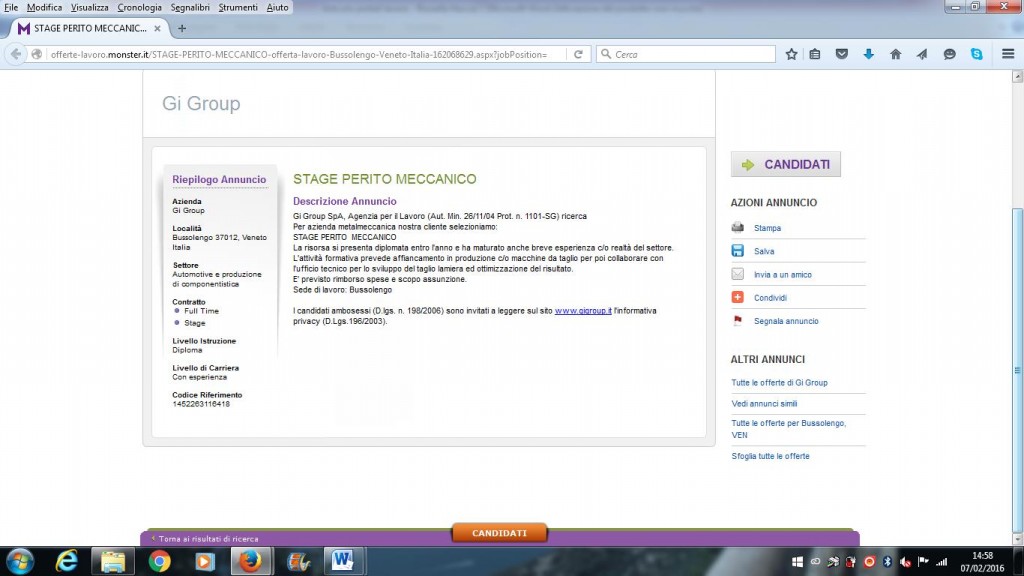Click the Gi Group company heading
Image resolution: width=1024 pixels, height=576 pixels.
201,103
